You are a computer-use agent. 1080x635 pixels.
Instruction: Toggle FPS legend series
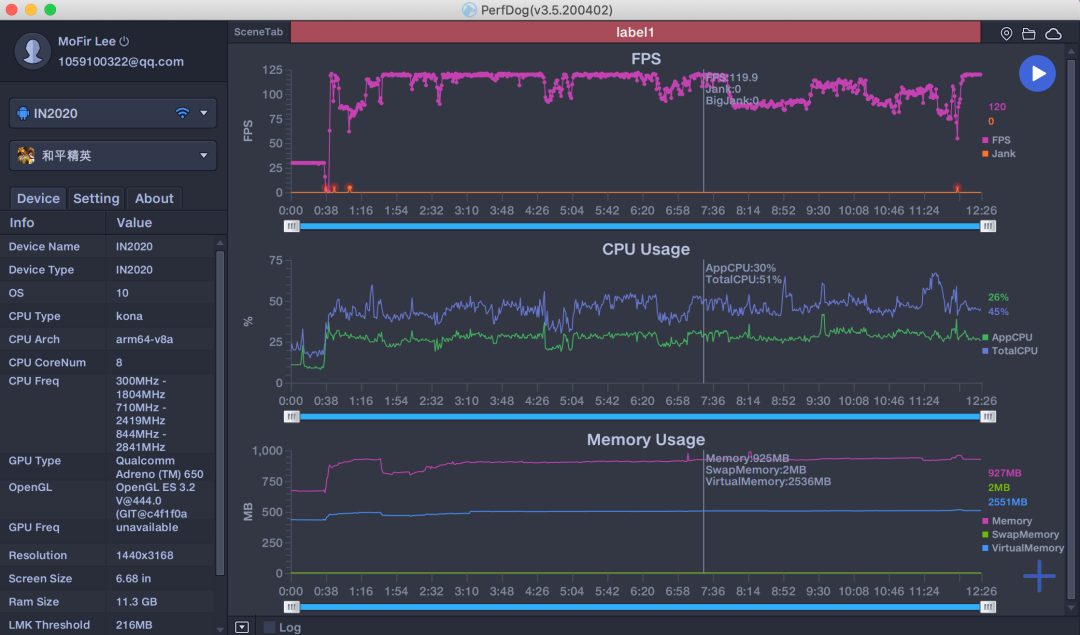(996, 140)
